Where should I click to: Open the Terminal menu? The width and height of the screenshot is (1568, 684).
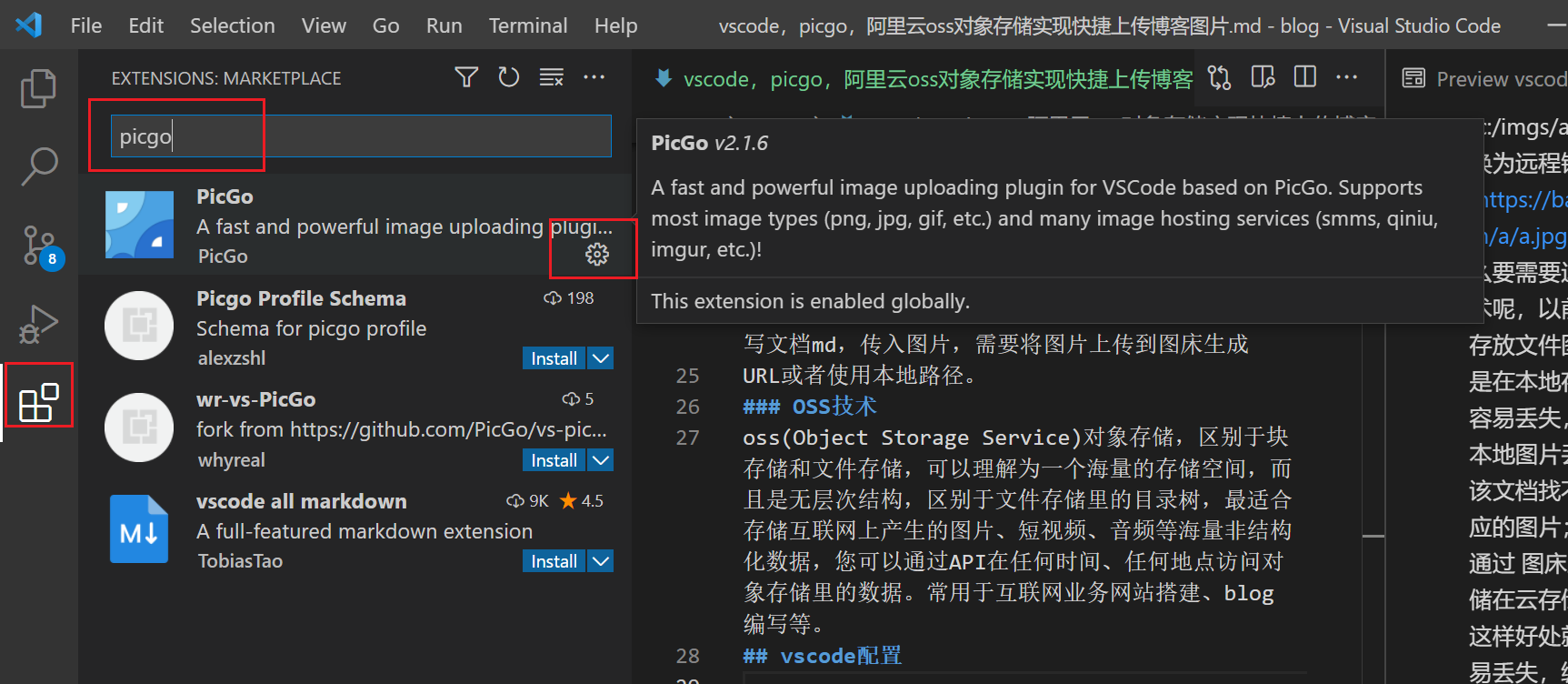point(528,25)
